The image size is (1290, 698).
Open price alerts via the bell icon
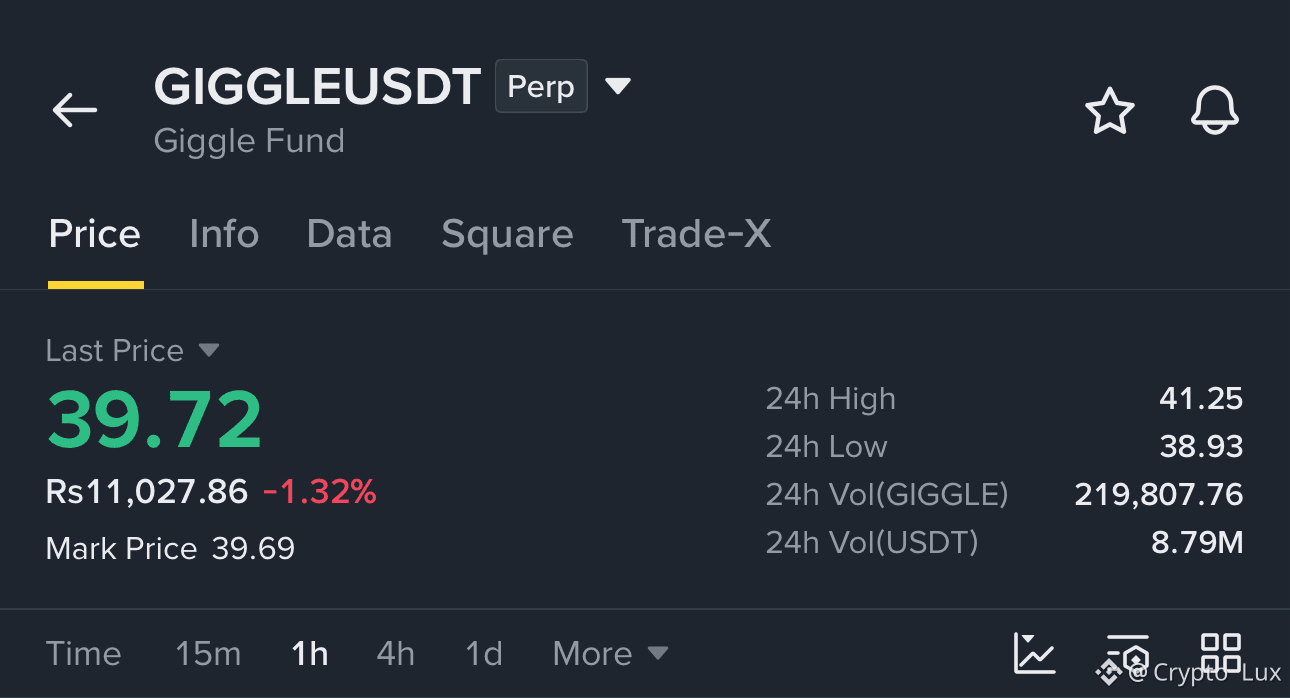pos(1215,110)
